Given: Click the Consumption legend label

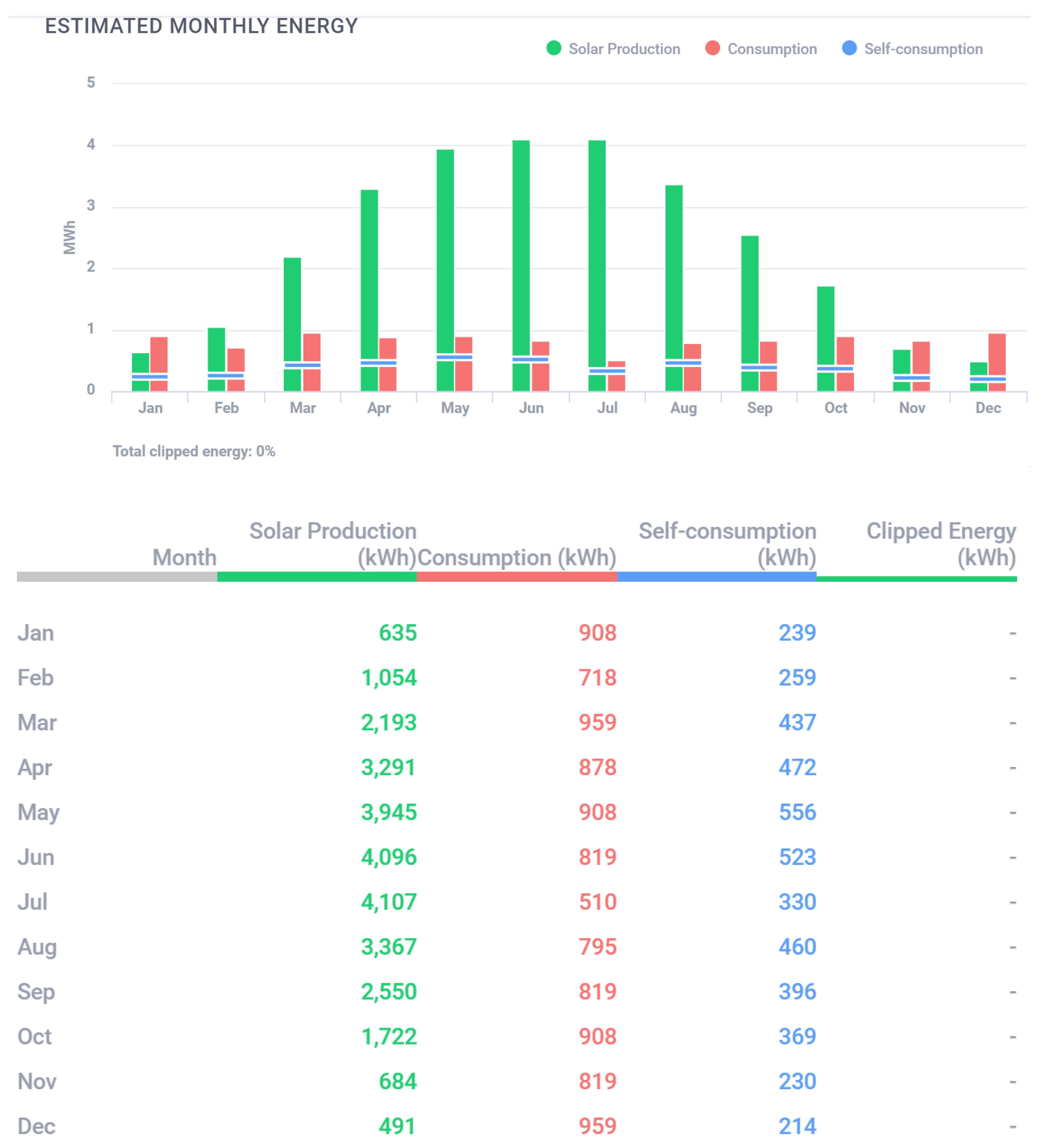Looking at the screenshot, I should (772, 49).
